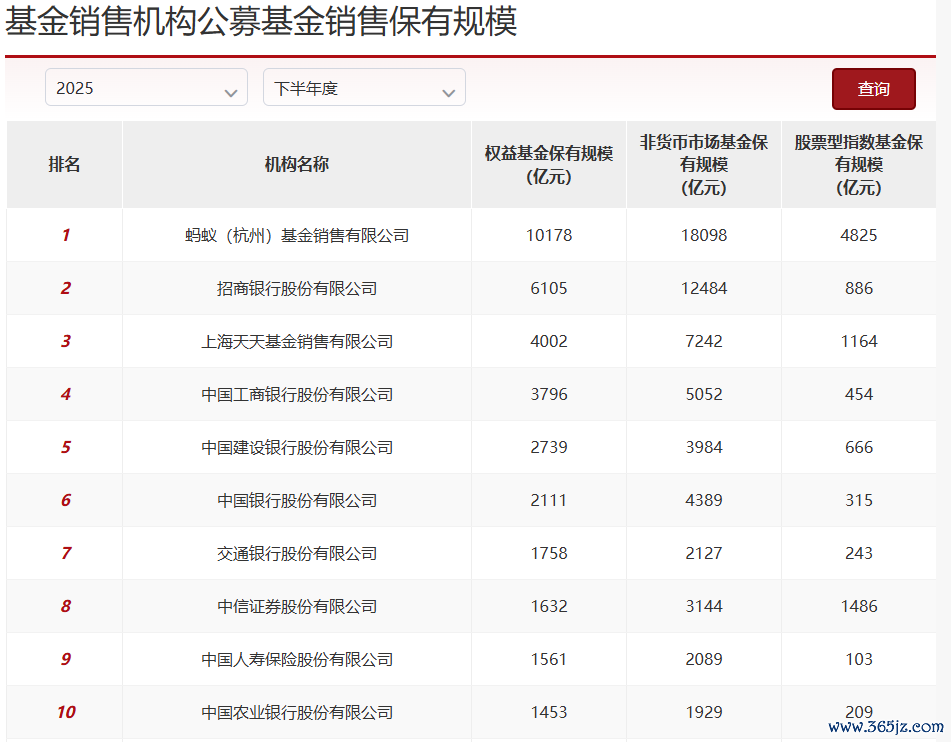Click the 2127 non-monetary fund value
951x742 pixels.
704,553
